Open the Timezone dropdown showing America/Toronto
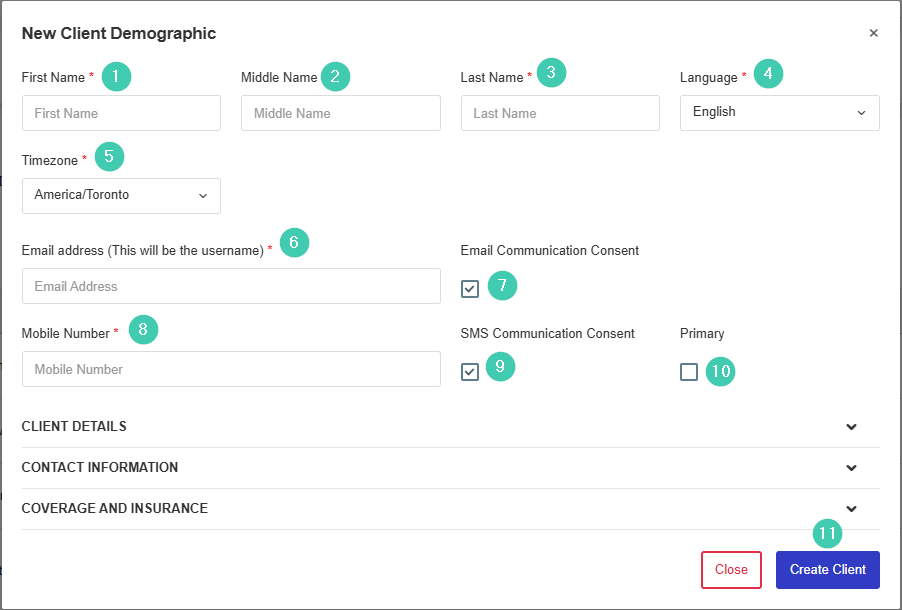902x610 pixels. [121, 196]
